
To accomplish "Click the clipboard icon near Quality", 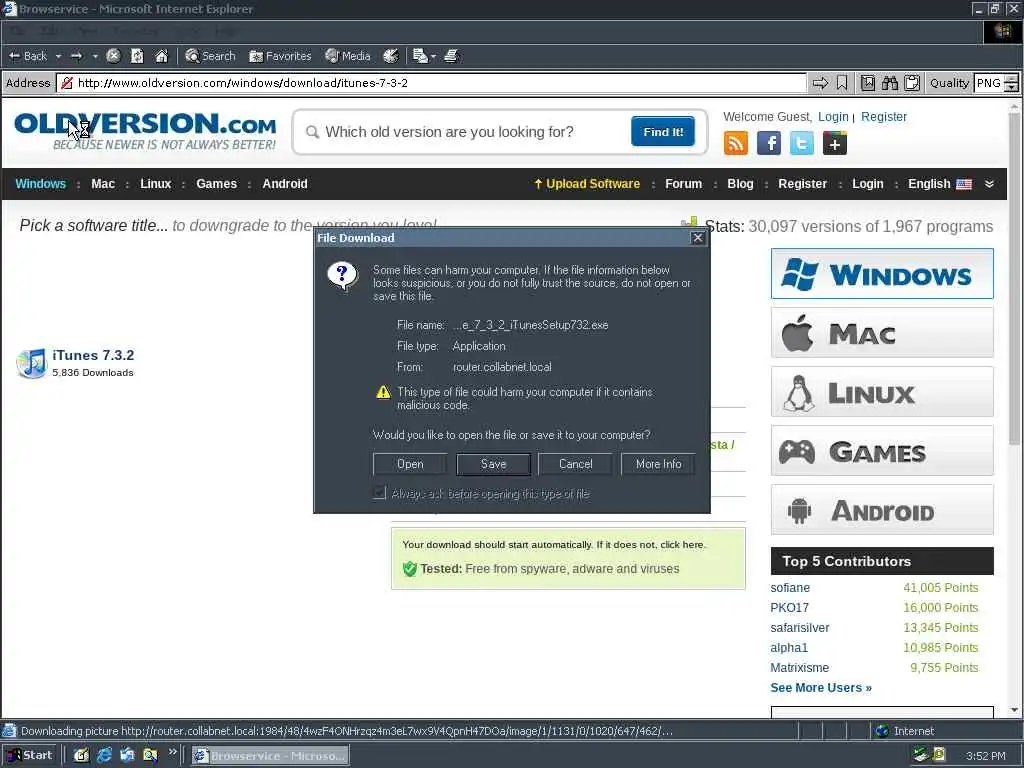I will coord(912,83).
